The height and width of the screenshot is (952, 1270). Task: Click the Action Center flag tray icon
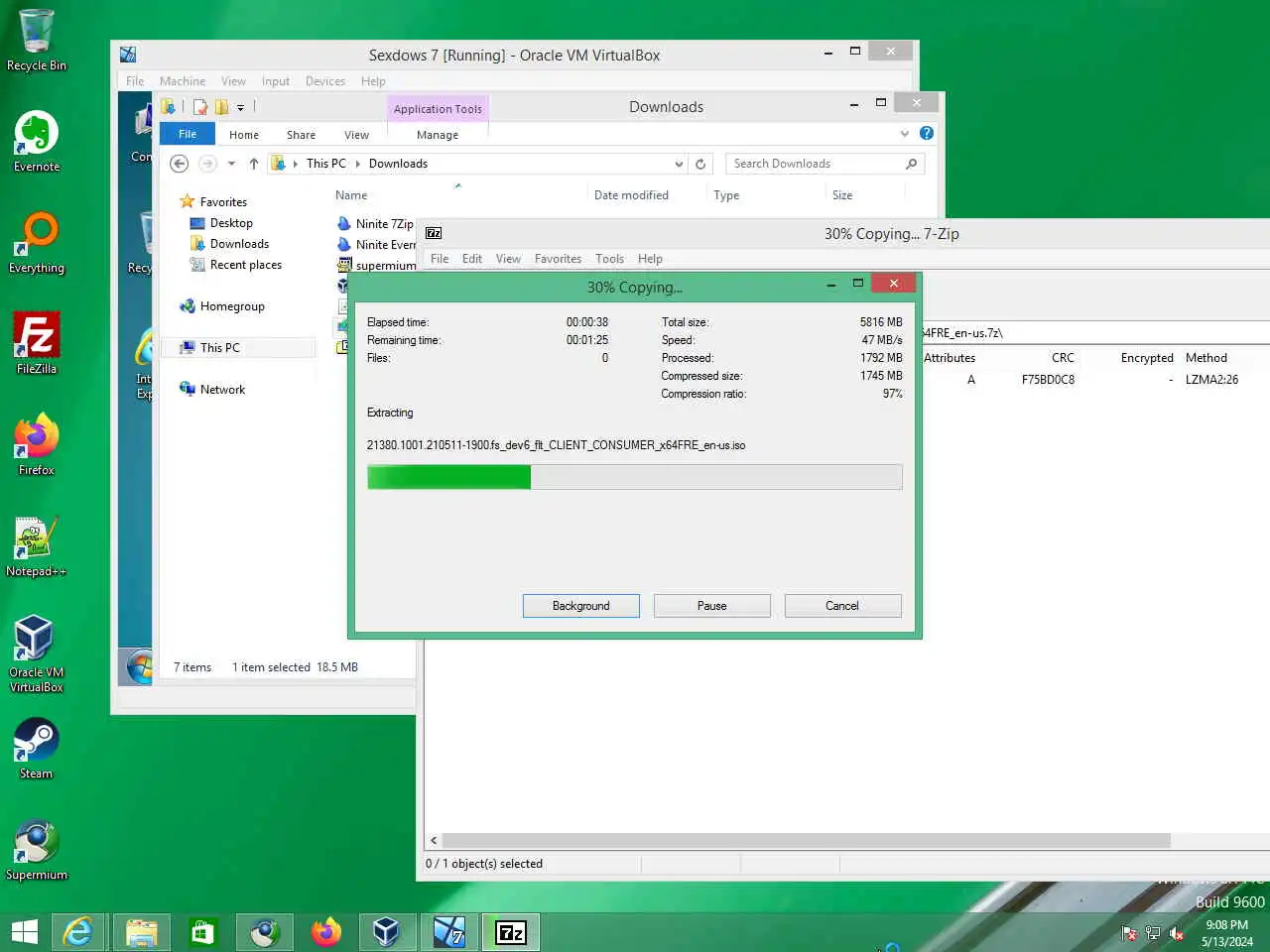click(x=1129, y=933)
